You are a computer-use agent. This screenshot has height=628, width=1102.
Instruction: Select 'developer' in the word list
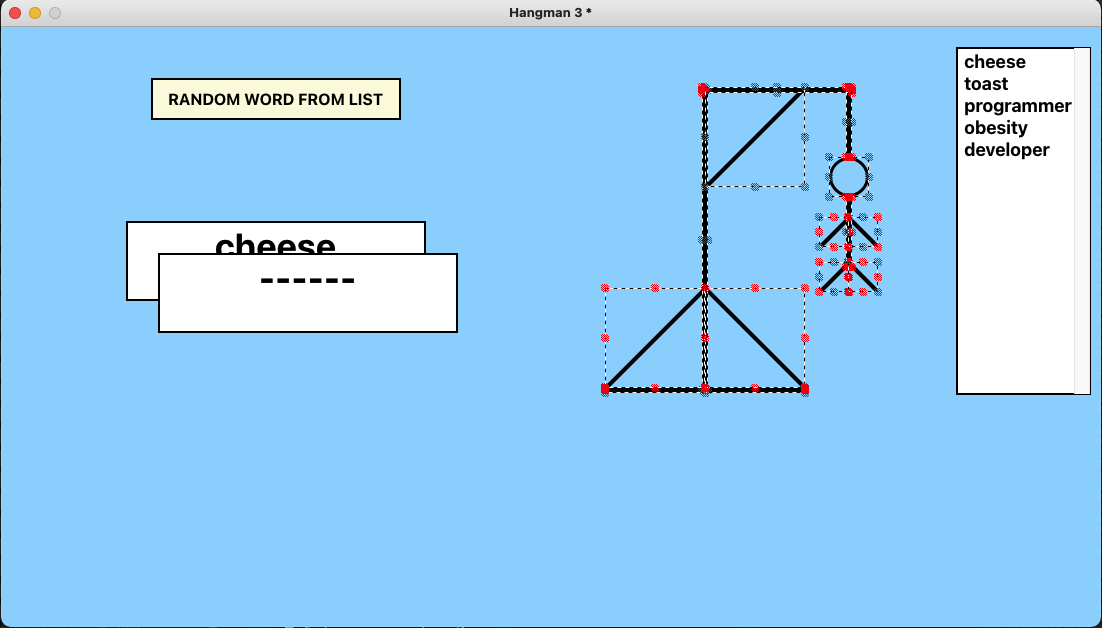tap(1006, 150)
